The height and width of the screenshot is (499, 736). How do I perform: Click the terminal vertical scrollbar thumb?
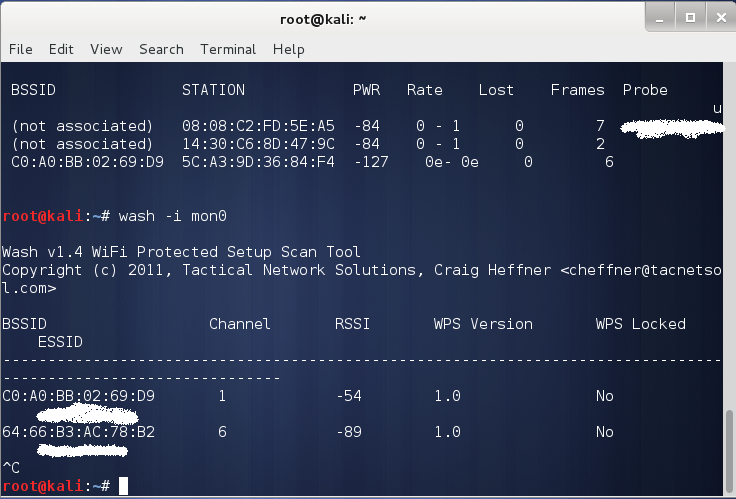[x=729, y=450]
